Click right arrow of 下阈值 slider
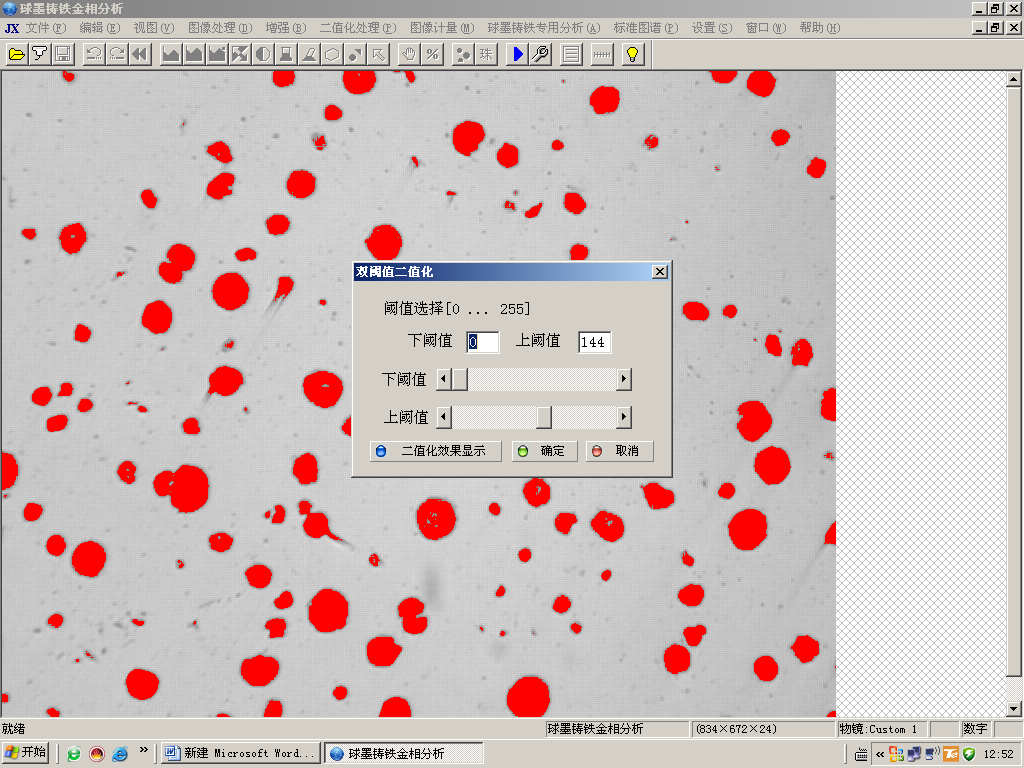Viewport: 1024px width, 768px height. pos(624,379)
